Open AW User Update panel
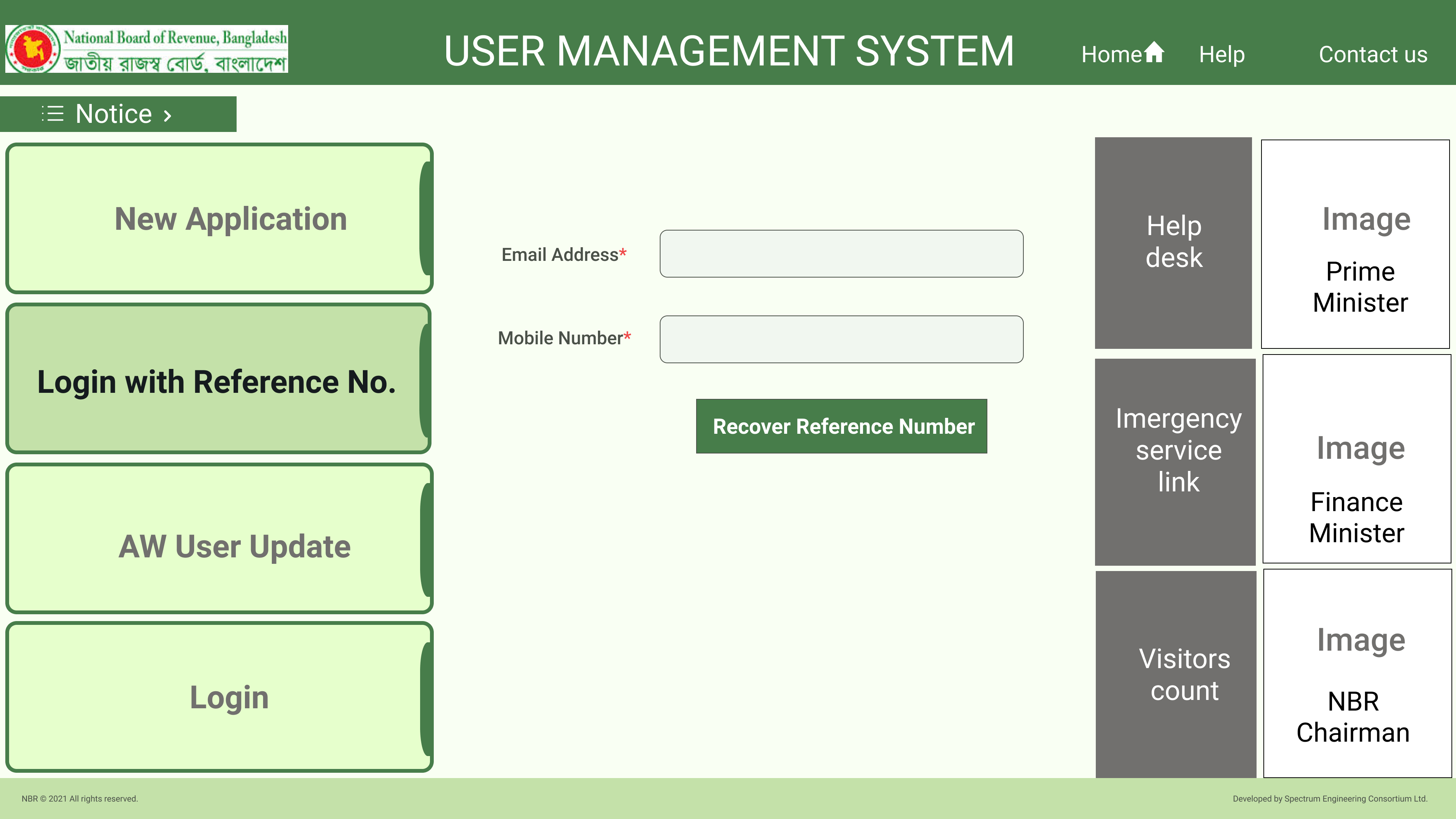The height and width of the screenshot is (819, 1456). click(x=219, y=539)
